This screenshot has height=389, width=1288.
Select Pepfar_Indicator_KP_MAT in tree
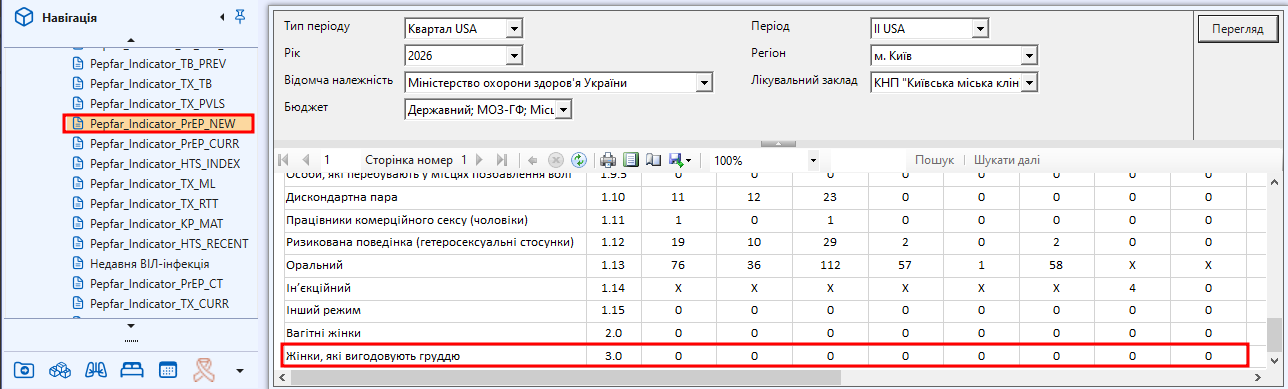[157, 223]
